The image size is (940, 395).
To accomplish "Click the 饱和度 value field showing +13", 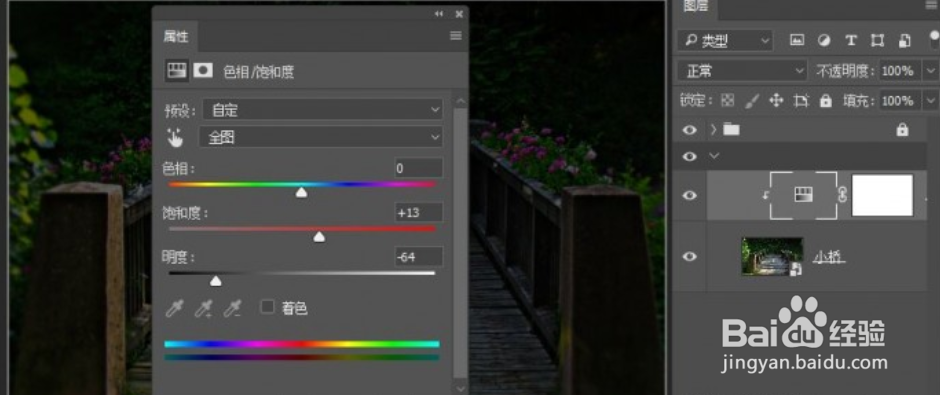I will click(x=418, y=212).
